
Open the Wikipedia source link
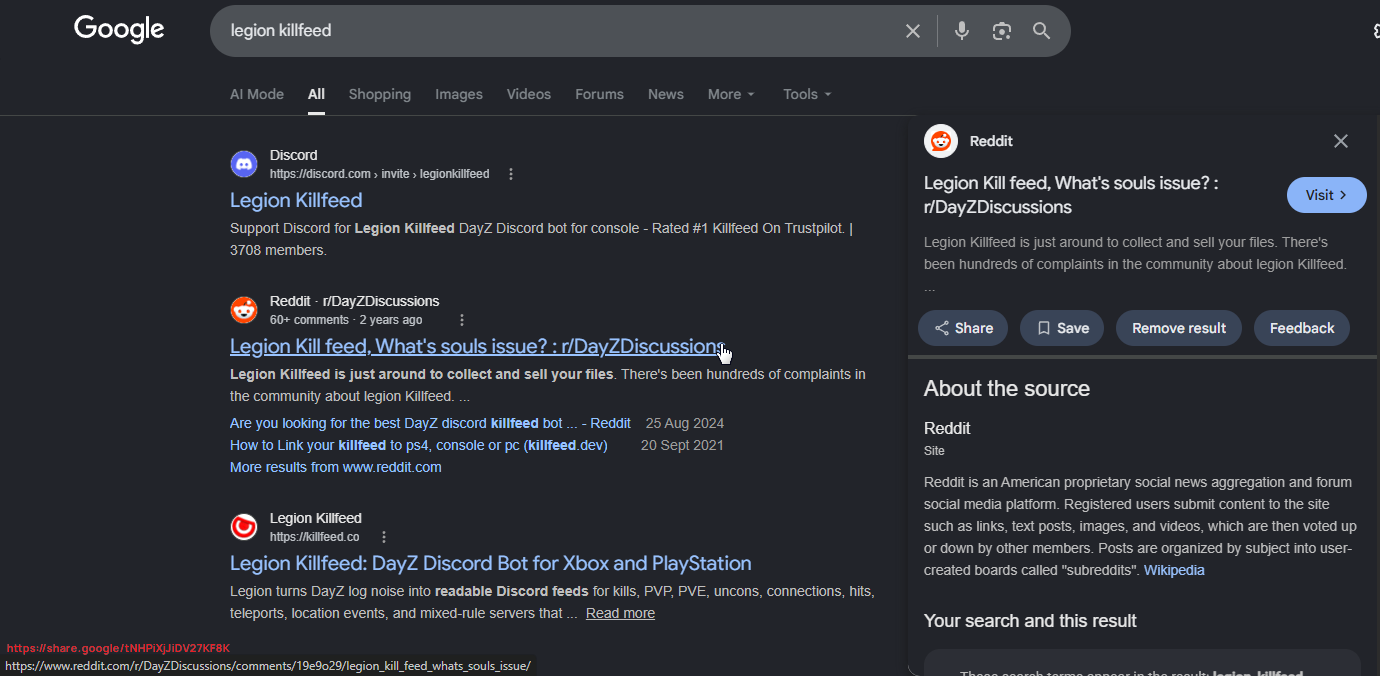click(x=1174, y=570)
